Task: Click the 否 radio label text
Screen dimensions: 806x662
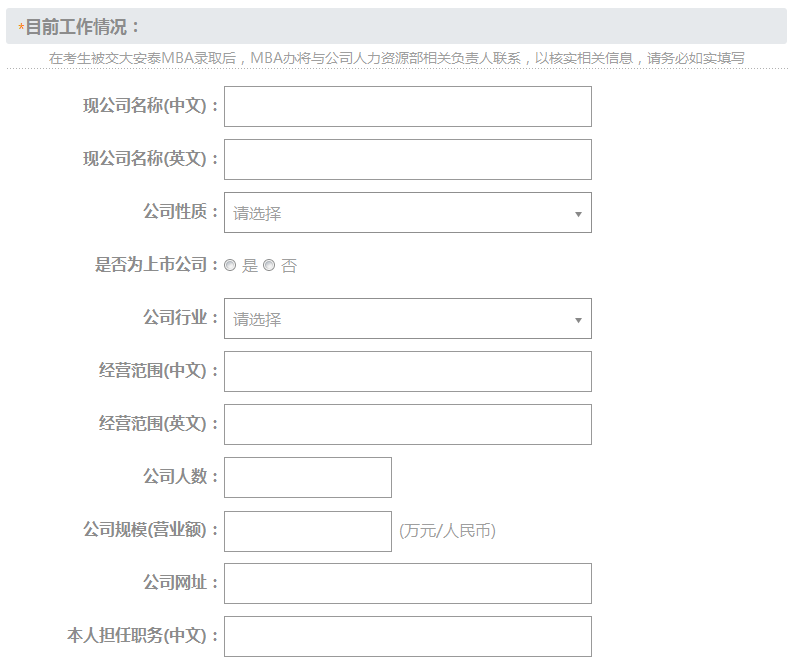Action: pos(289,266)
